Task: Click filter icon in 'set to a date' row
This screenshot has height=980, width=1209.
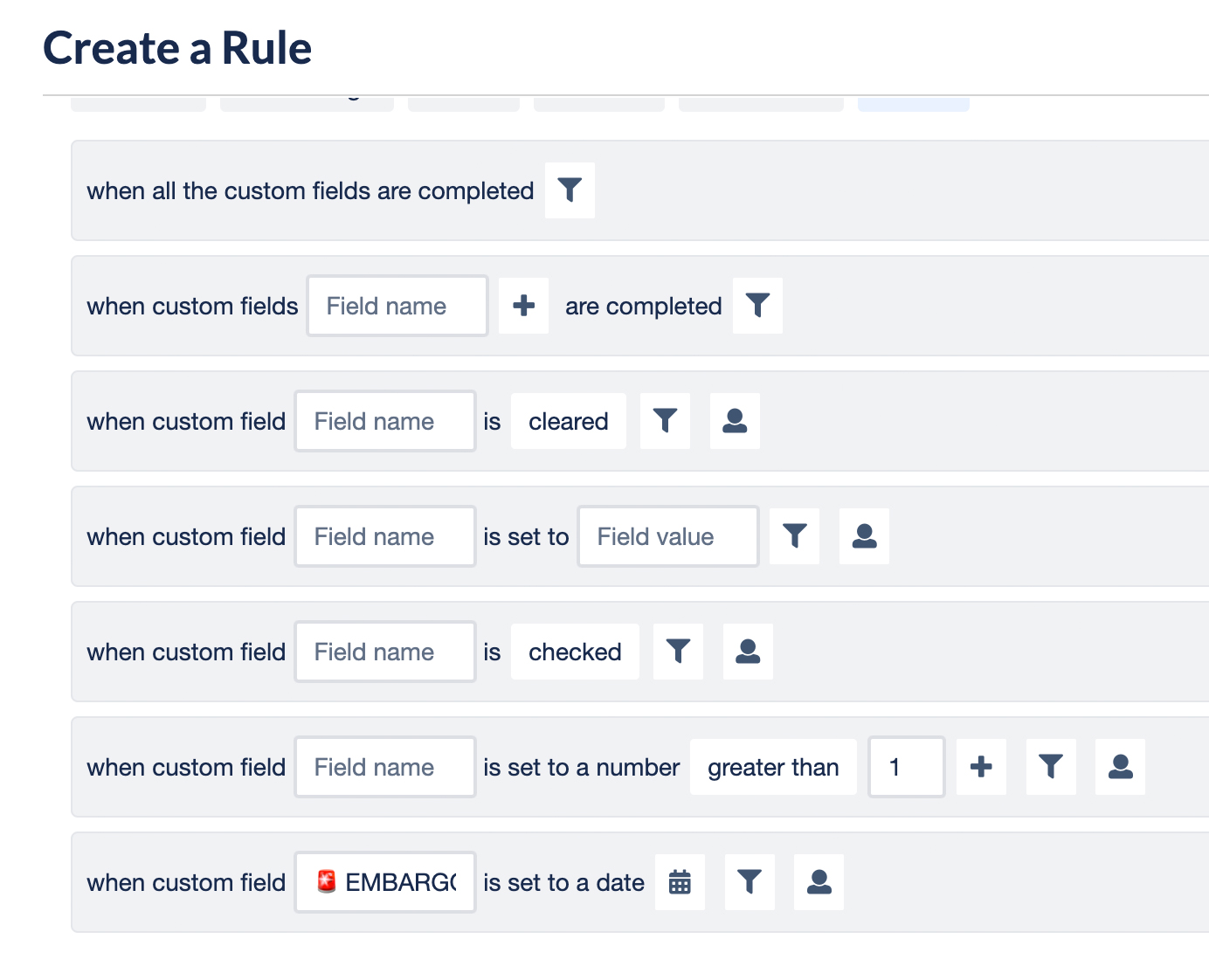Action: point(750,882)
